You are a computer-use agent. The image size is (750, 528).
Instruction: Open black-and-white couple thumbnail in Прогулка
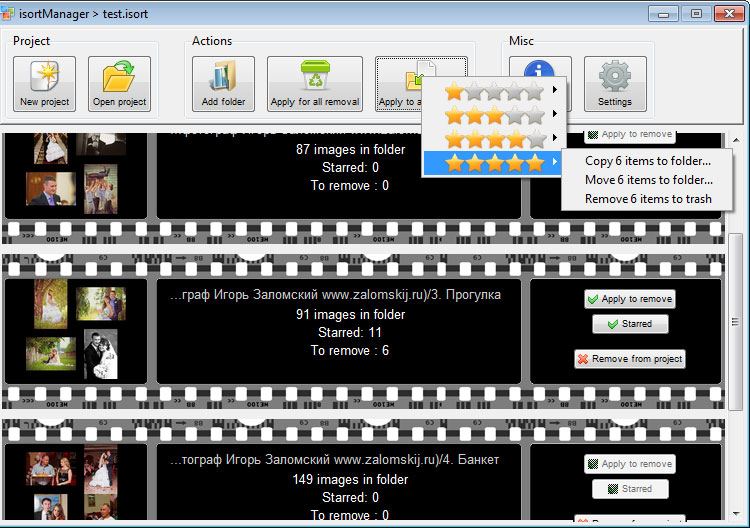click(x=100, y=354)
